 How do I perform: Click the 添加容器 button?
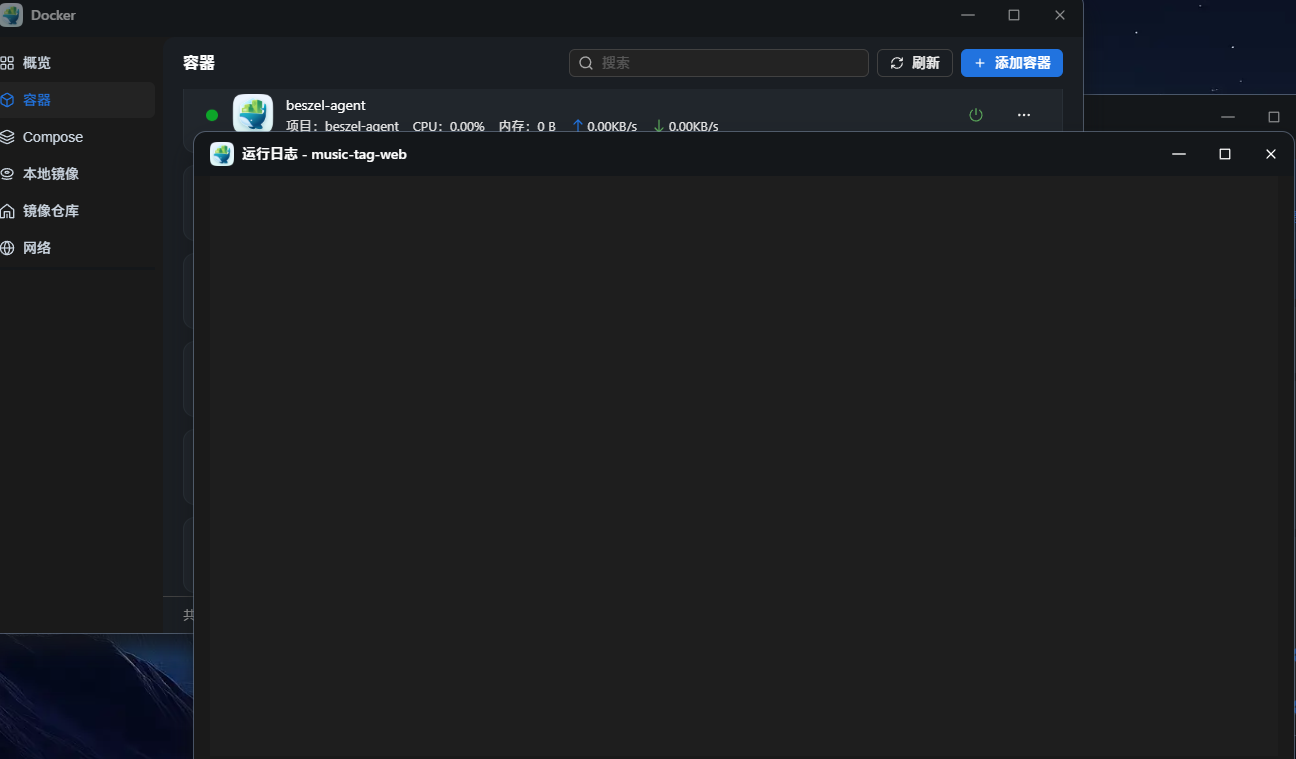click(1011, 63)
